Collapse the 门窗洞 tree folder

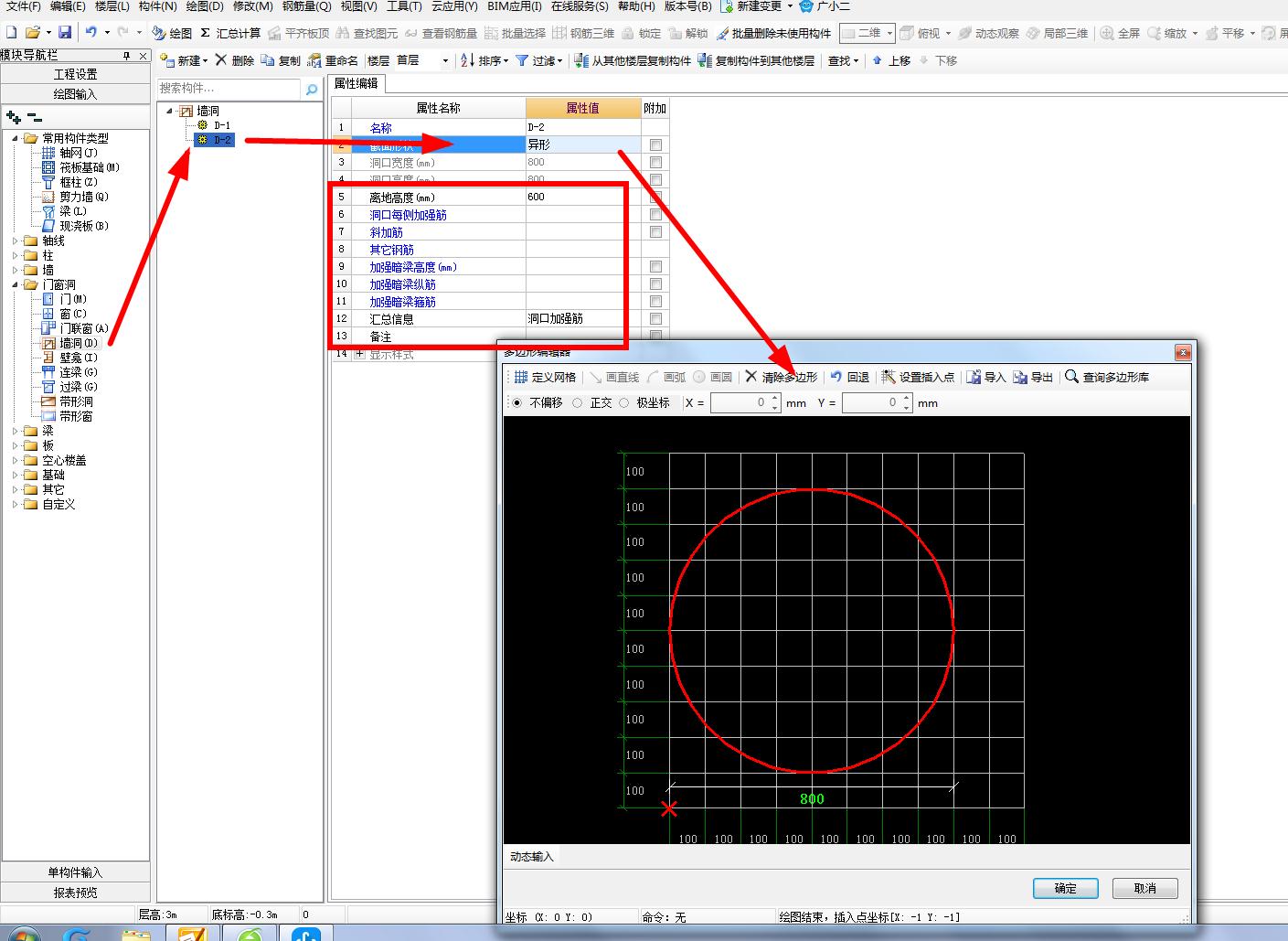(15, 284)
